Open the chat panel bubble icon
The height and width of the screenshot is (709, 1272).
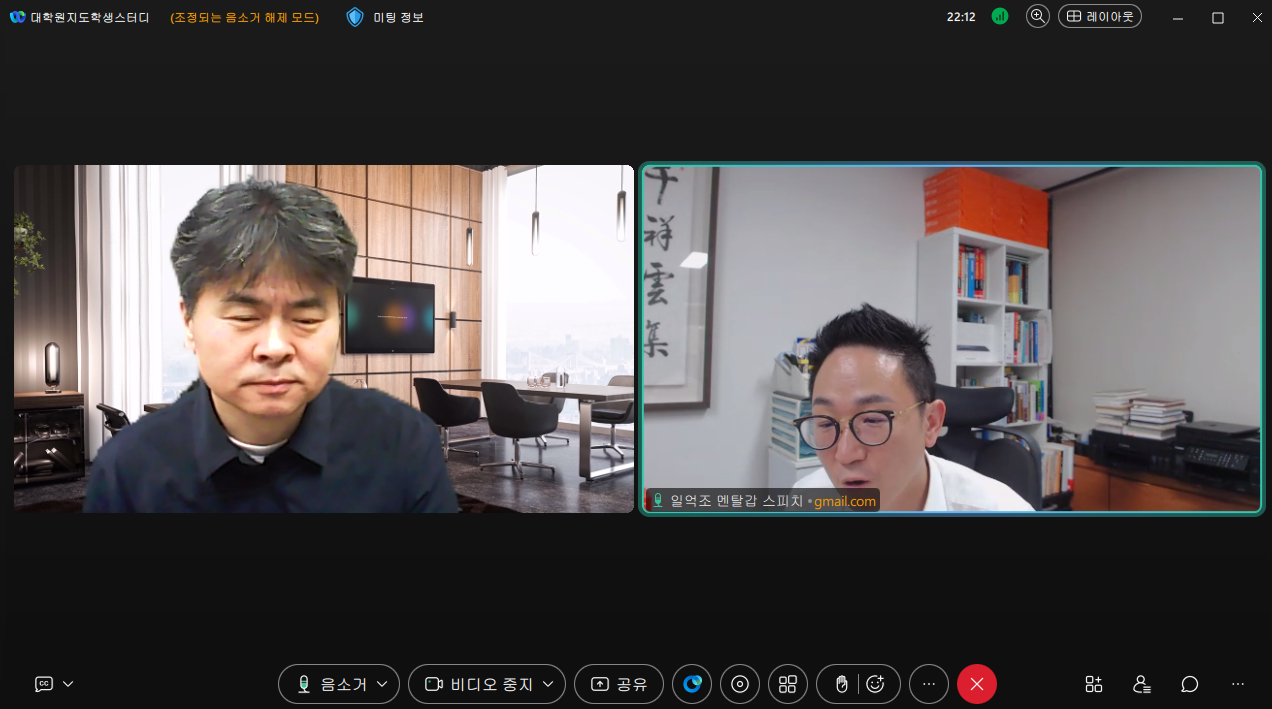coord(1190,684)
